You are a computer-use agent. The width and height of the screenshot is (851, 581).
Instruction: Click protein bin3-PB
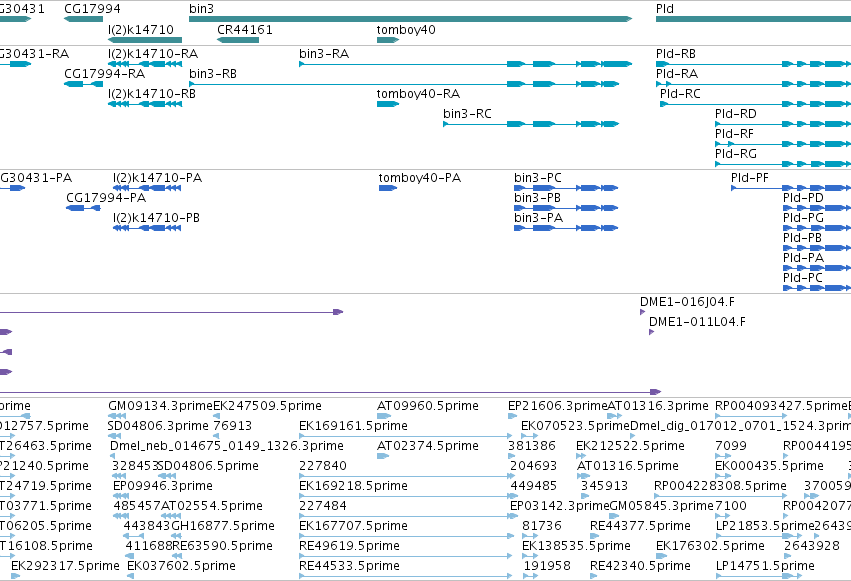tap(566, 208)
